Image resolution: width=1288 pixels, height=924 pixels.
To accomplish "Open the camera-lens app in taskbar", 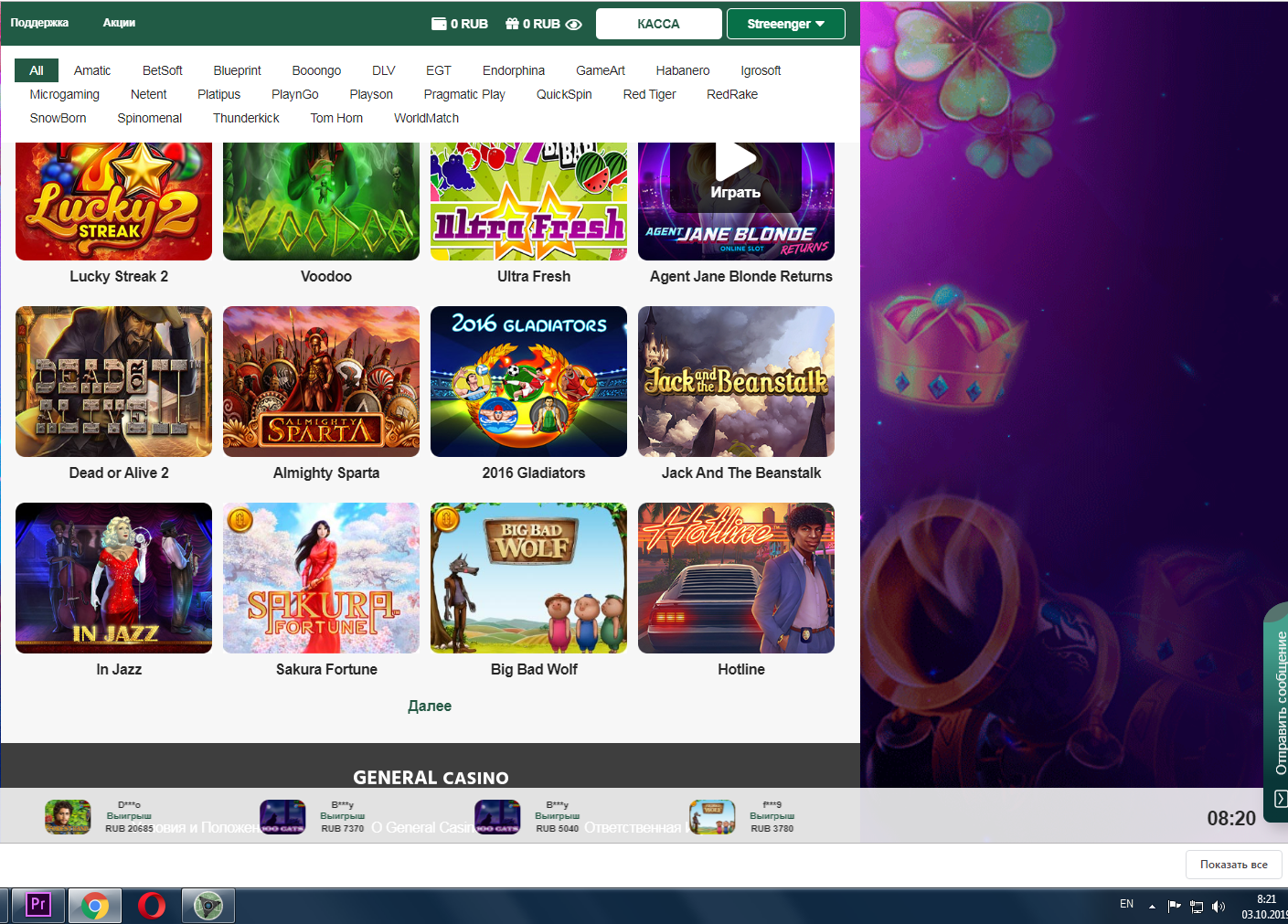I will click(x=208, y=906).
